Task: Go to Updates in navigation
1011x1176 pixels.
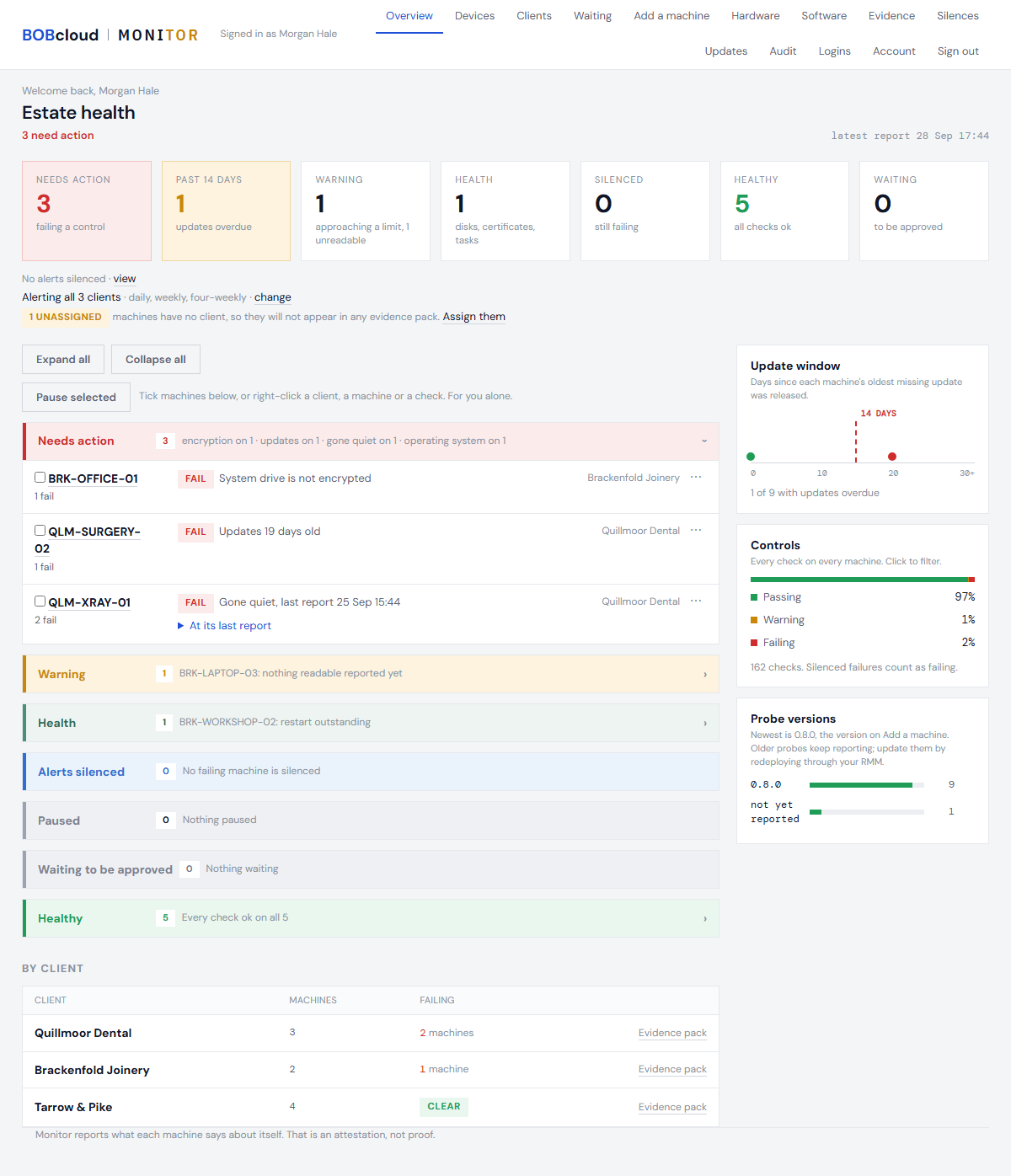Action: click(x=726, y=51)
